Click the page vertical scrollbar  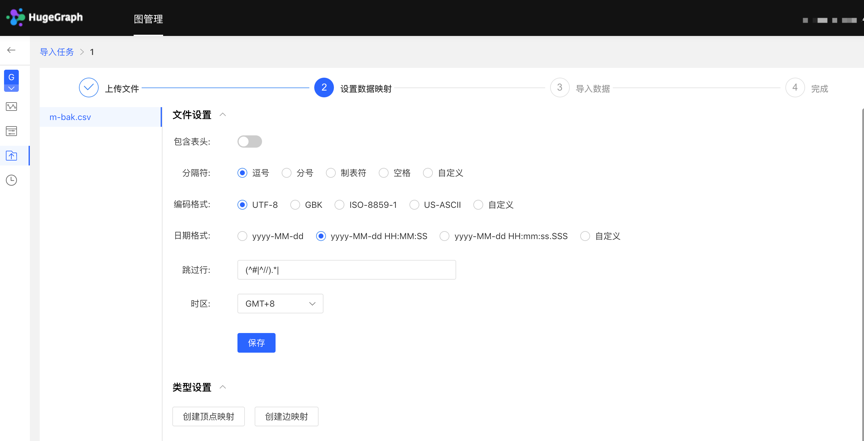861,276
